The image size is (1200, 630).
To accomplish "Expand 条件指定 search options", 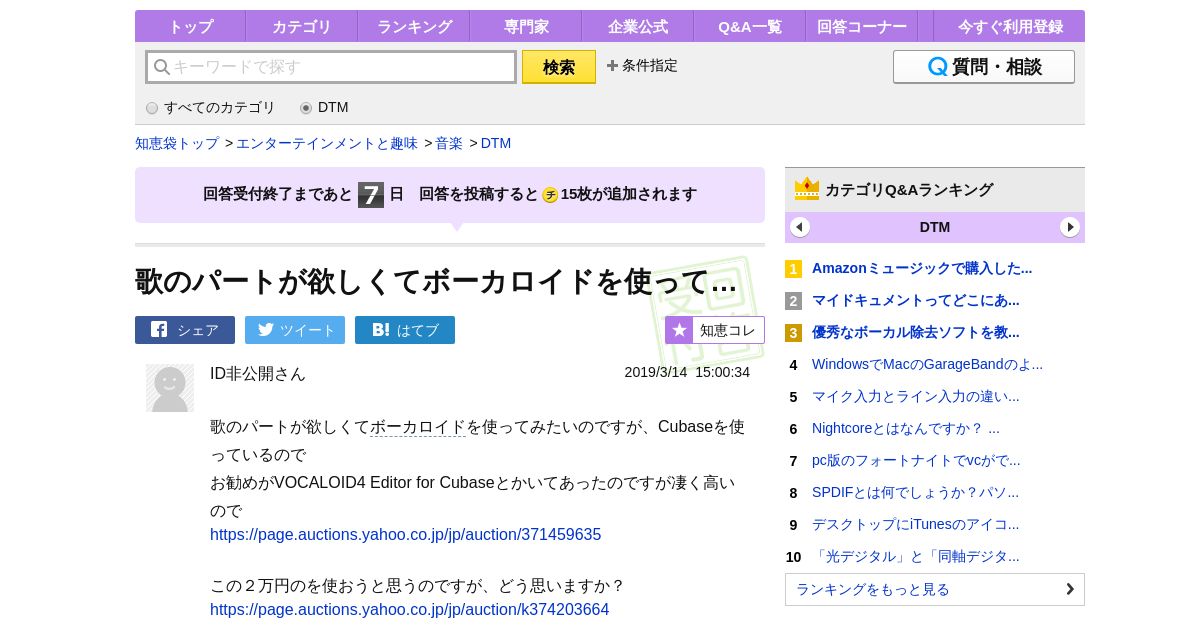I will 642,66.
